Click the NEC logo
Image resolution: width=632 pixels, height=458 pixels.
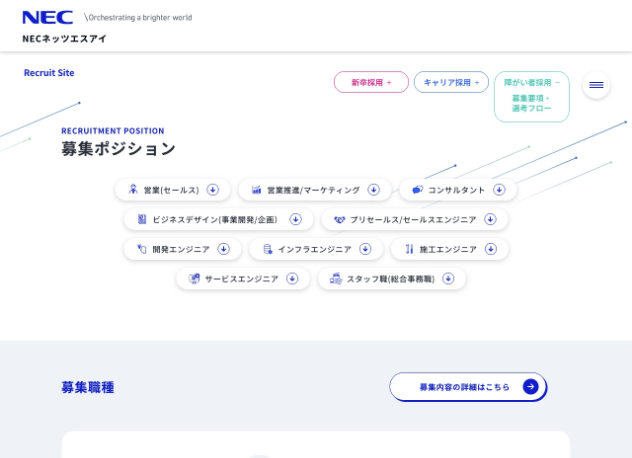tap(48, 18)
